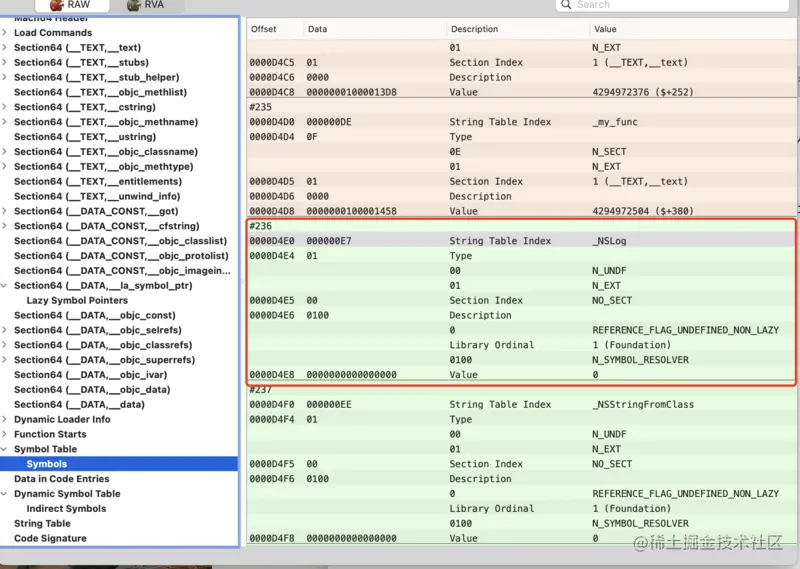Expand Section64 (__TEXT,__objc_methname) node

point(5,121)
